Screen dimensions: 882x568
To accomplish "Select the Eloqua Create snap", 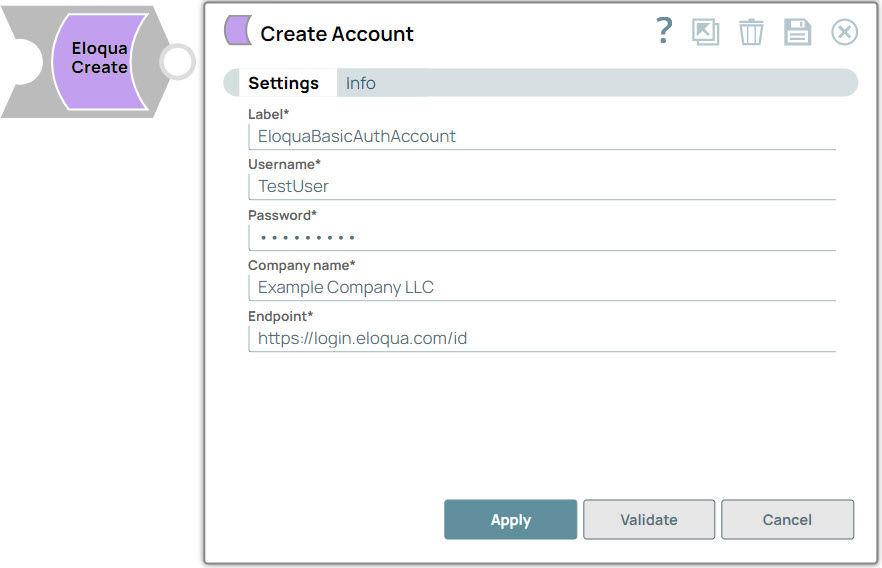I will (x=99, y=61).
